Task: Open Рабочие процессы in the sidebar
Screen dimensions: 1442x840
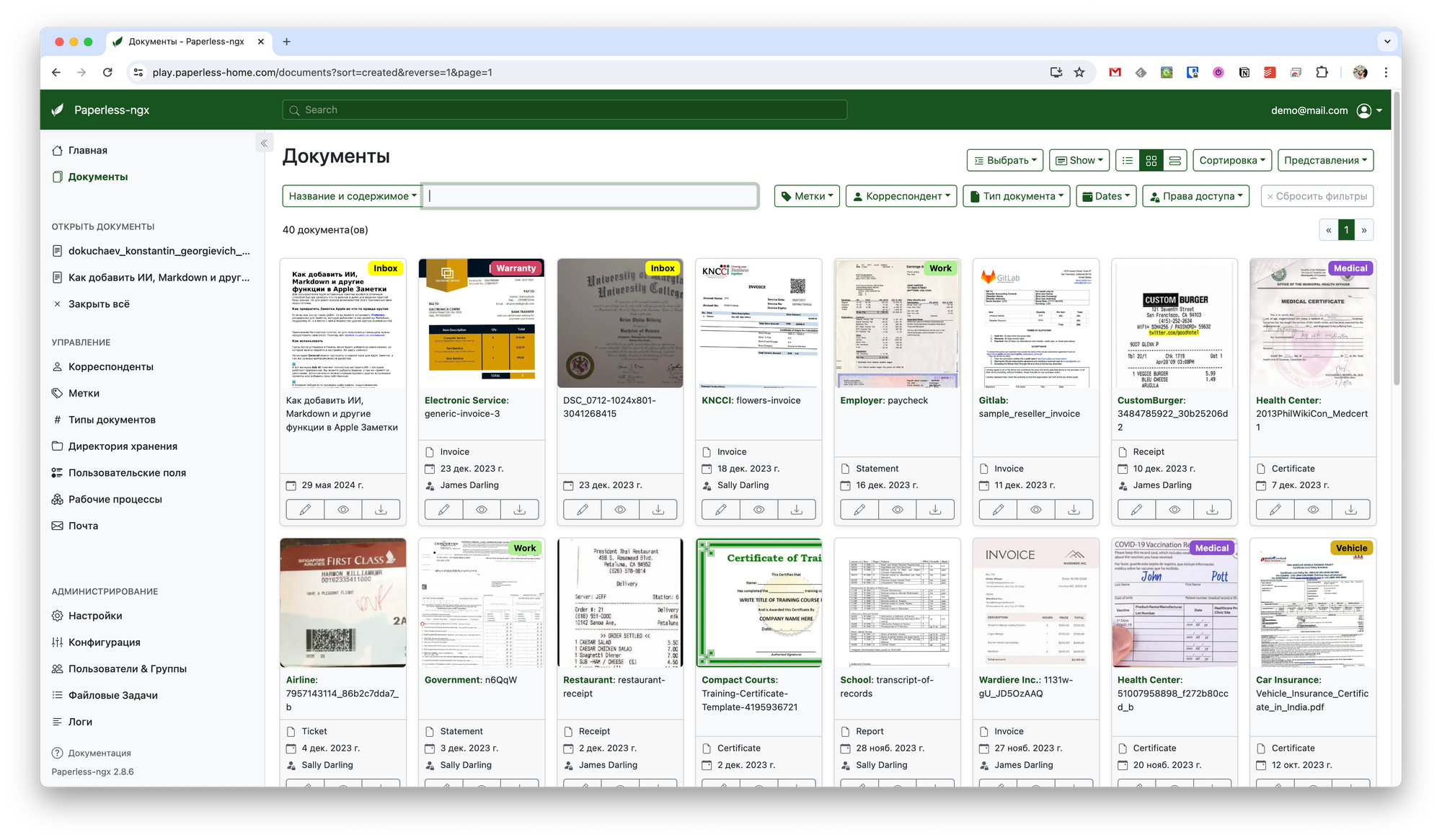Action: click(115, 499)
